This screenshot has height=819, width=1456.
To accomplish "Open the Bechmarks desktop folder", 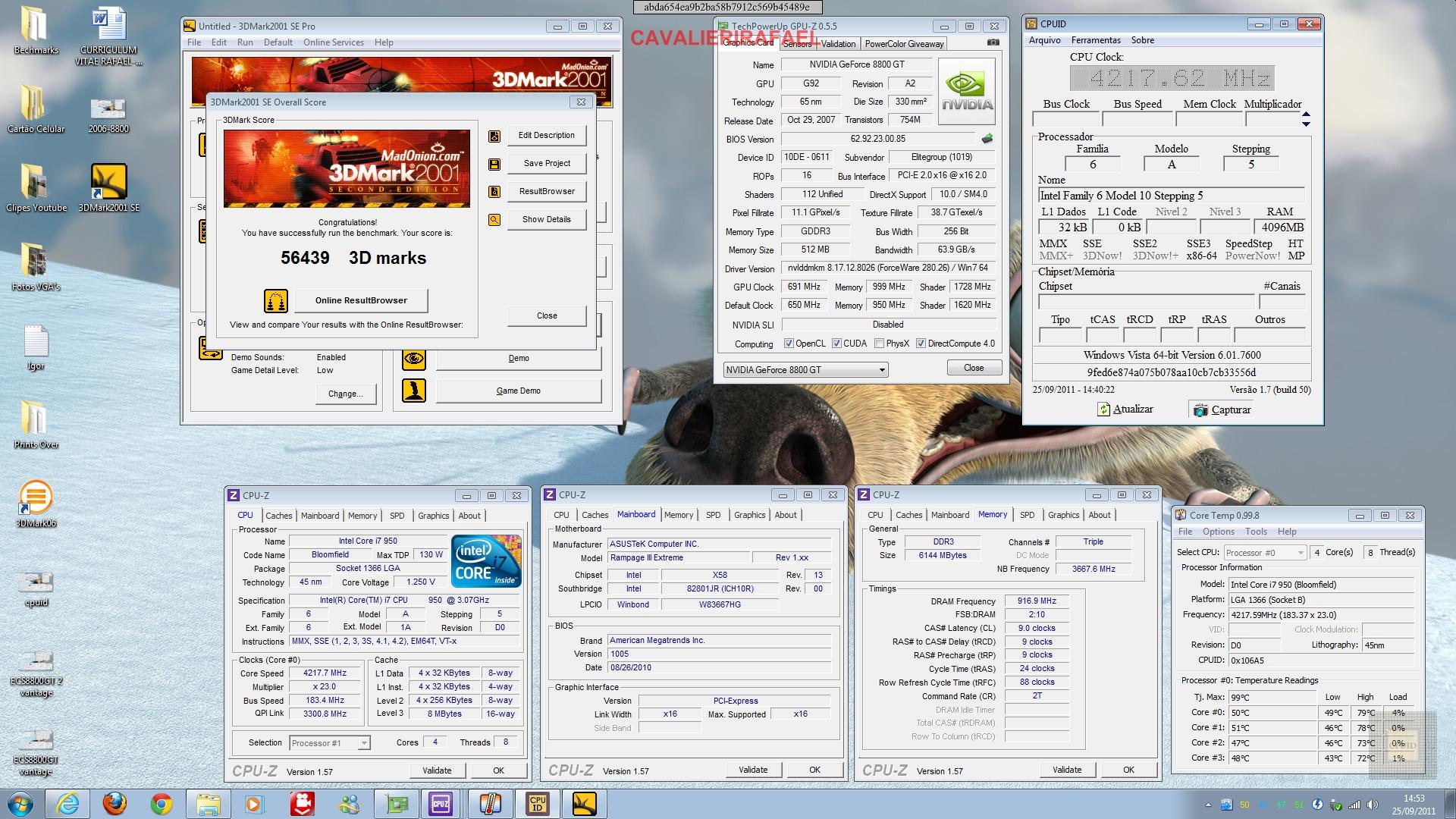I will [36, 30].
